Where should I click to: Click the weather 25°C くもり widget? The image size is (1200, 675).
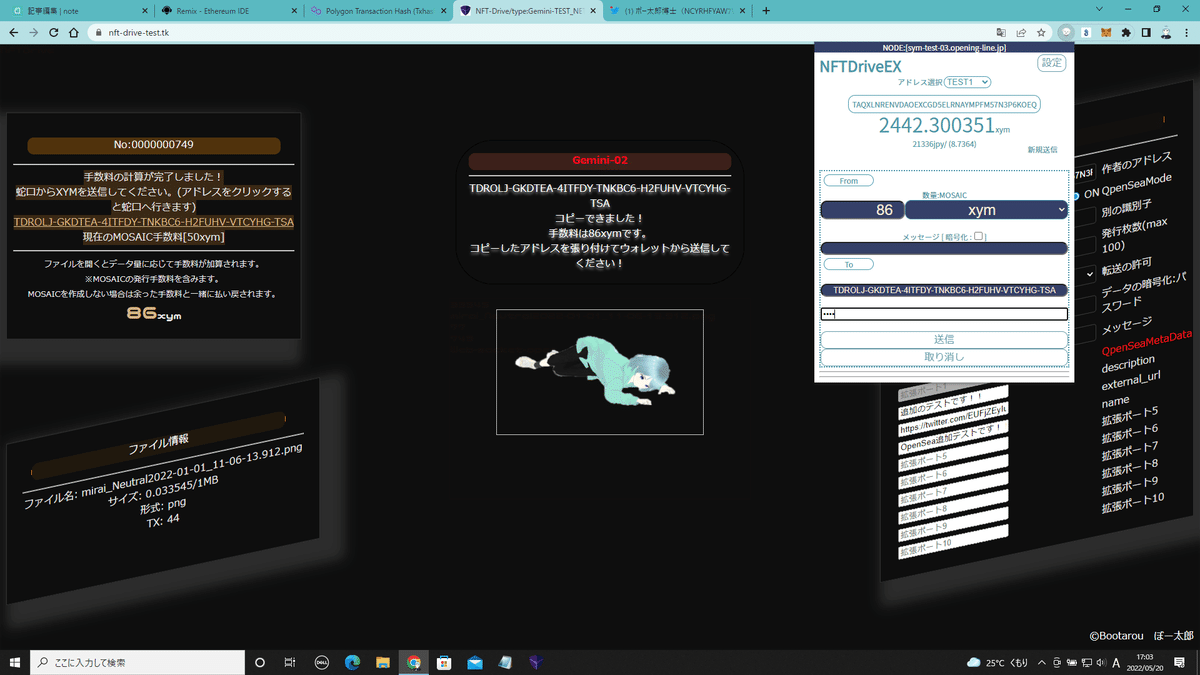pos(997,662)
